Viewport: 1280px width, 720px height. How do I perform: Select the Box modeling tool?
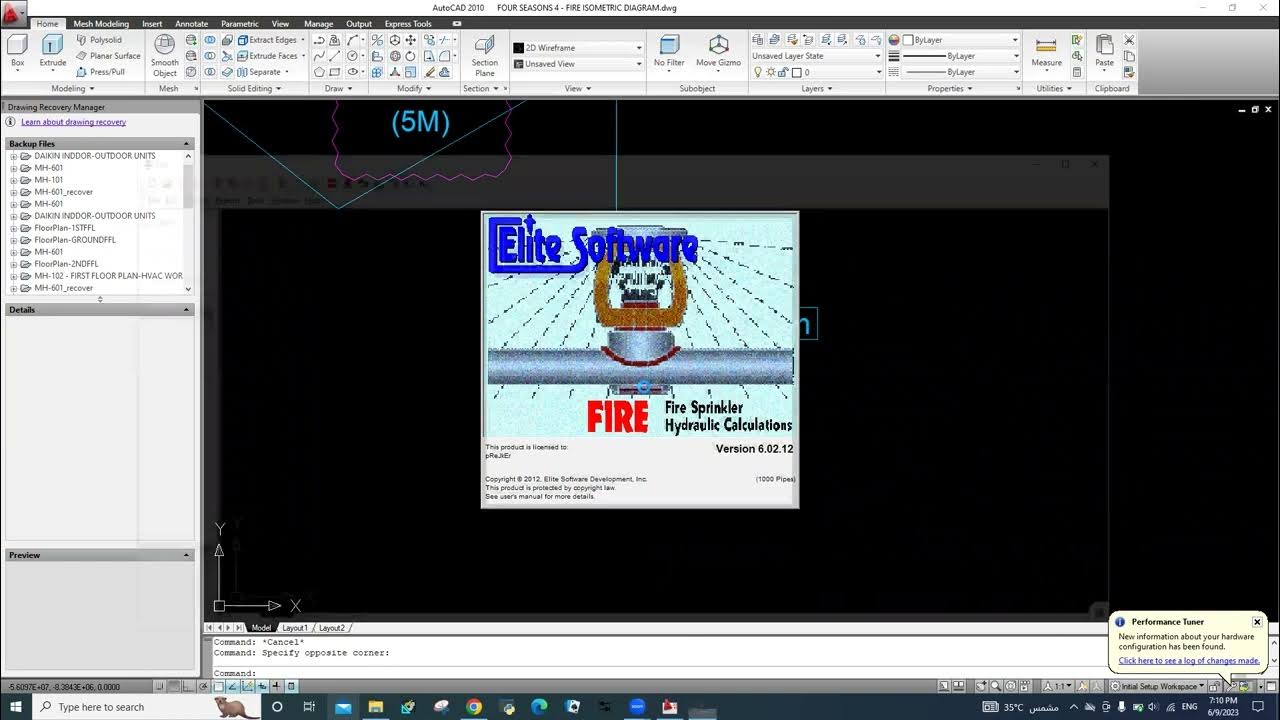click(x=17, y=50)
